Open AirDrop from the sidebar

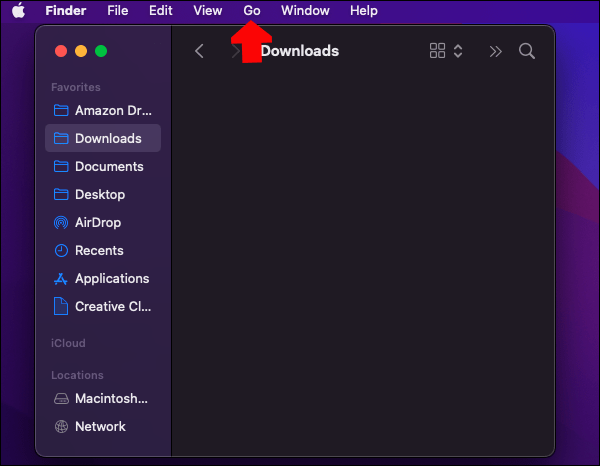tap(99, 222)
